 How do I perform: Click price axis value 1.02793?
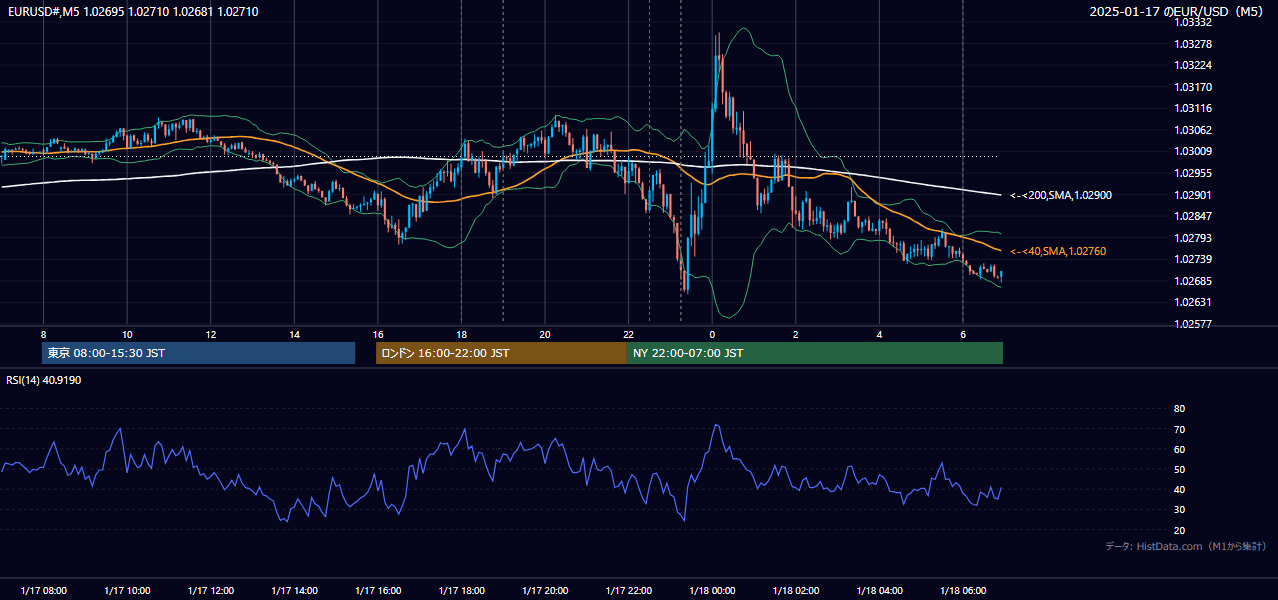click(x=1192, y=238)
